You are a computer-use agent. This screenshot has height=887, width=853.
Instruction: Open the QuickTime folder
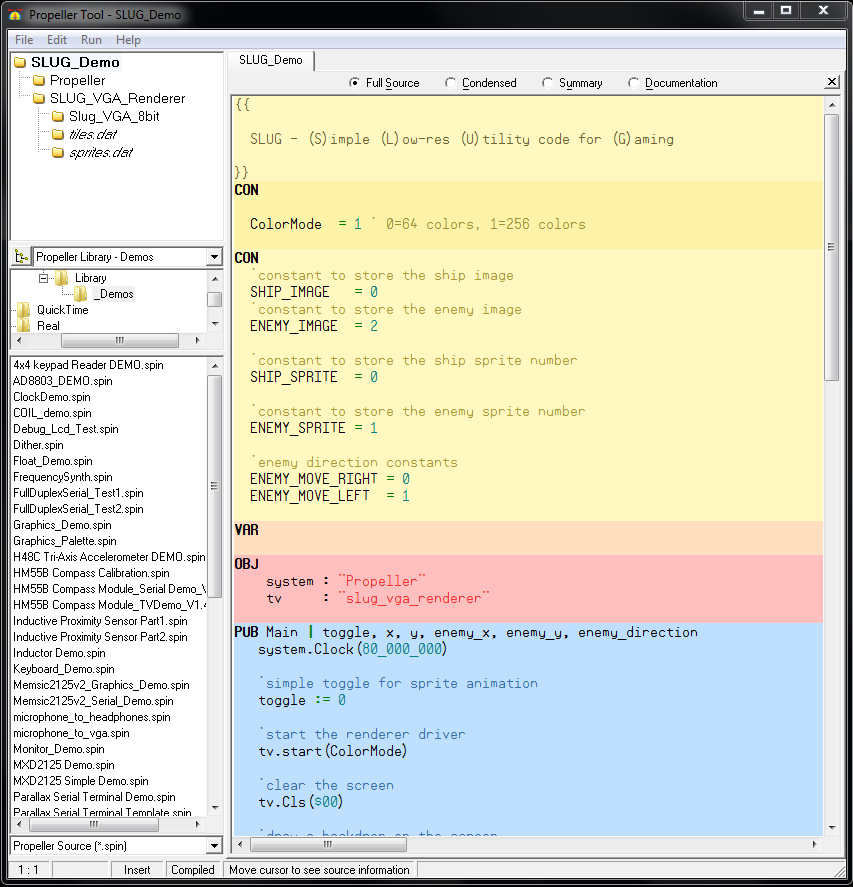[x=62, y=310]
